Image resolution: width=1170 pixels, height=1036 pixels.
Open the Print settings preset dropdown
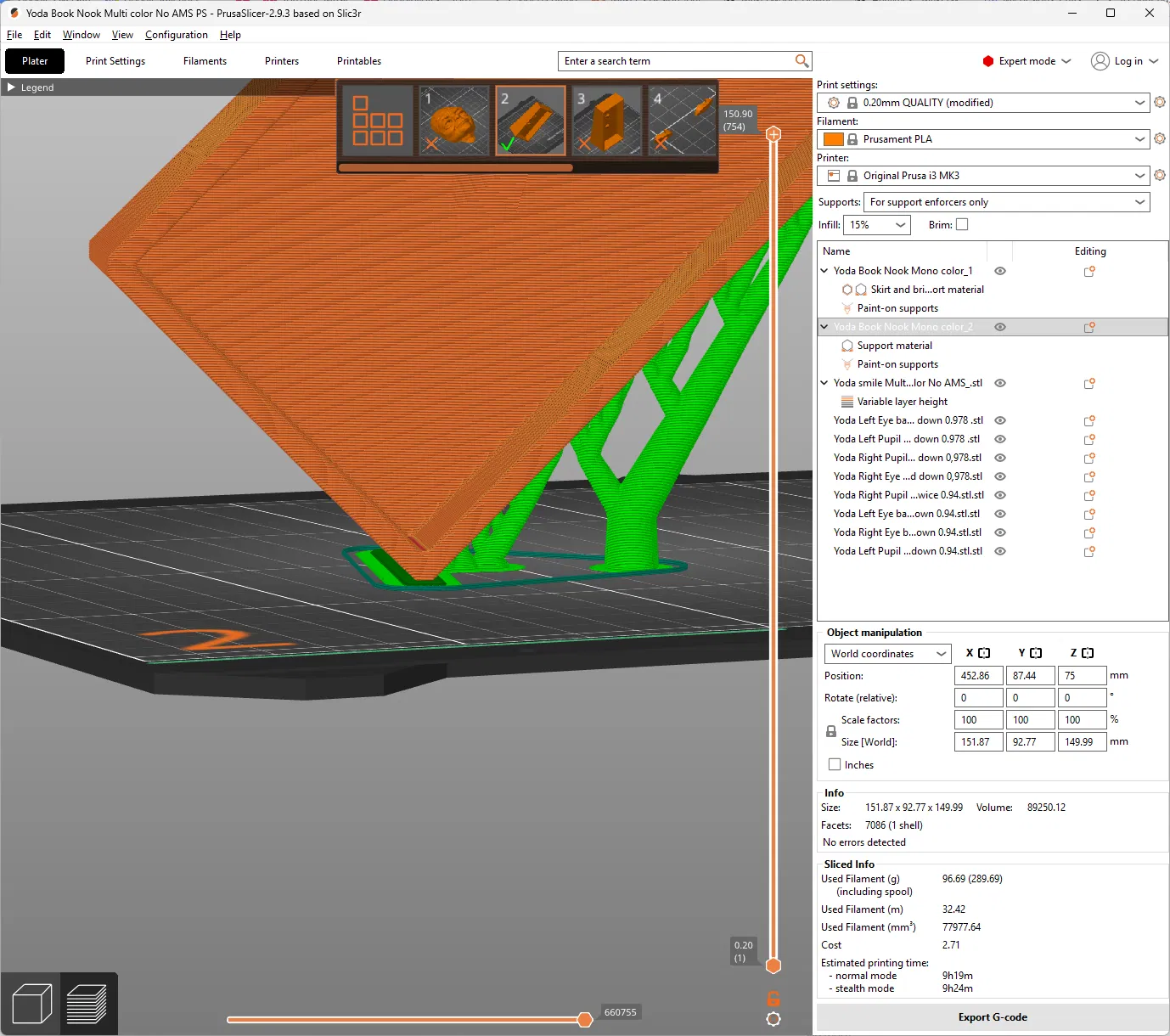pos(983,103)
